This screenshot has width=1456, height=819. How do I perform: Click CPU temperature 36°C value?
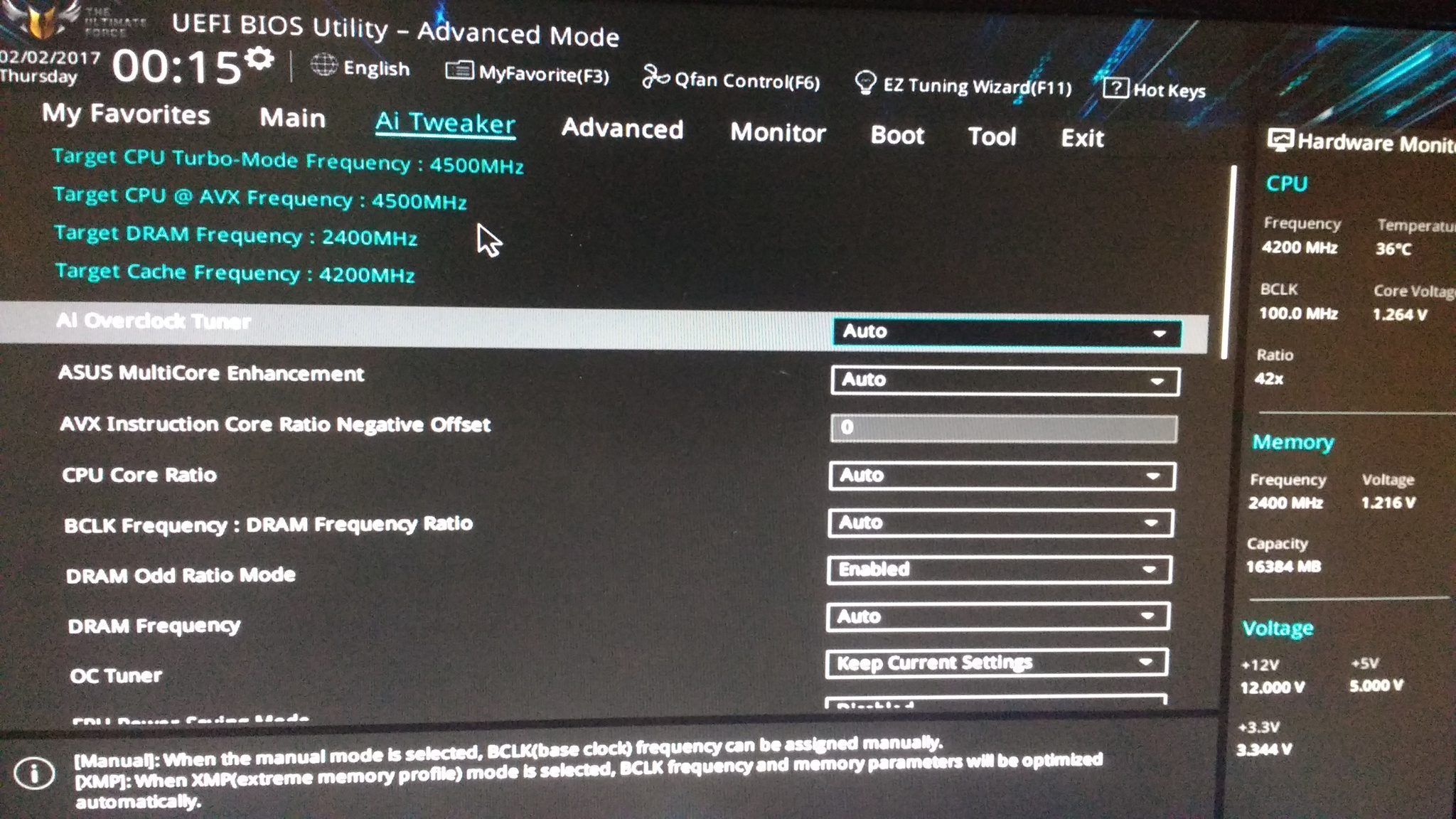click(x=1393, y=249)
